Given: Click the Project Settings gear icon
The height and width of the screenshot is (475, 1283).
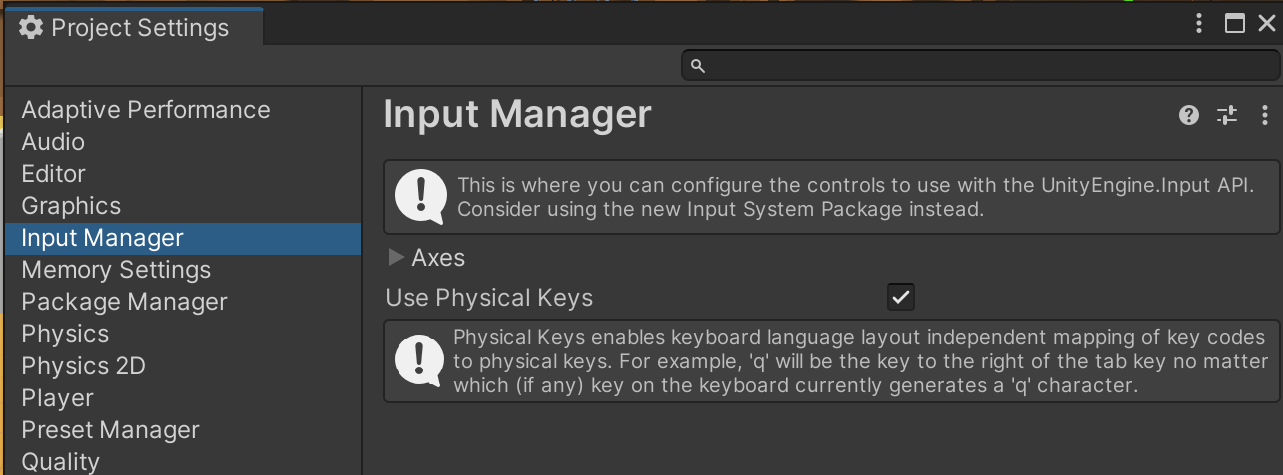Looking at the screenshot, I should pyautogui.click(x=31, y=28).
